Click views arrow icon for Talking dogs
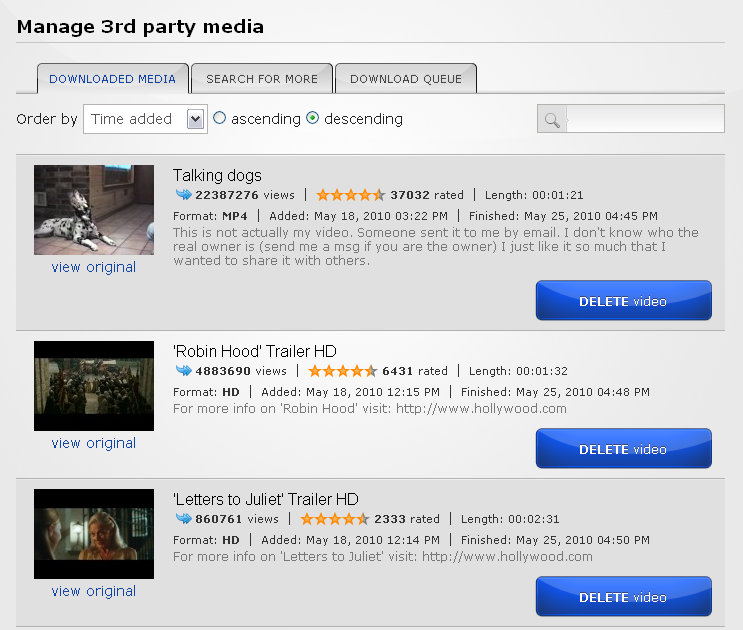 click(183, 195)
